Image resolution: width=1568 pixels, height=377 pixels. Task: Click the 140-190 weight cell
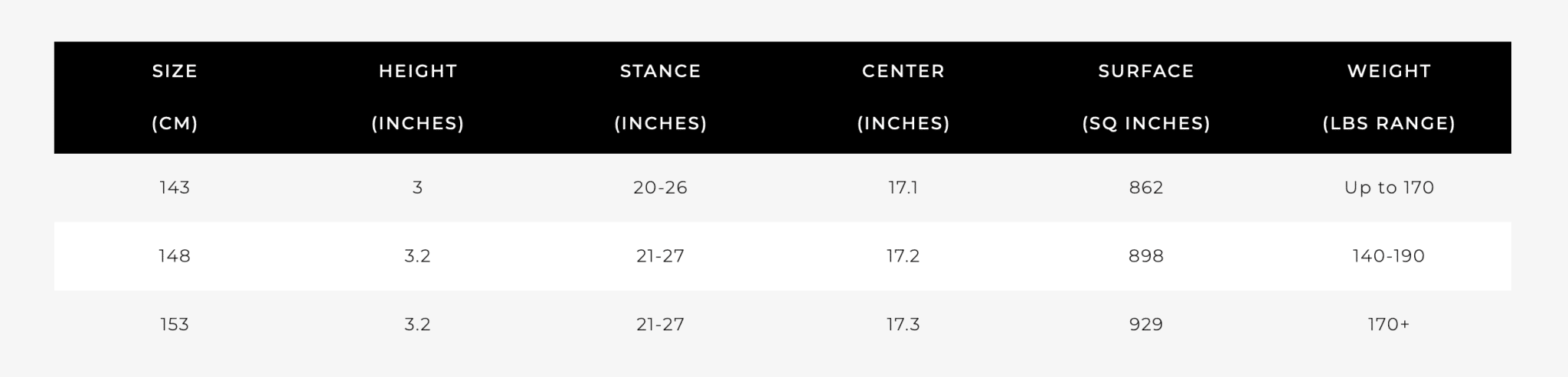(1389, 256)
